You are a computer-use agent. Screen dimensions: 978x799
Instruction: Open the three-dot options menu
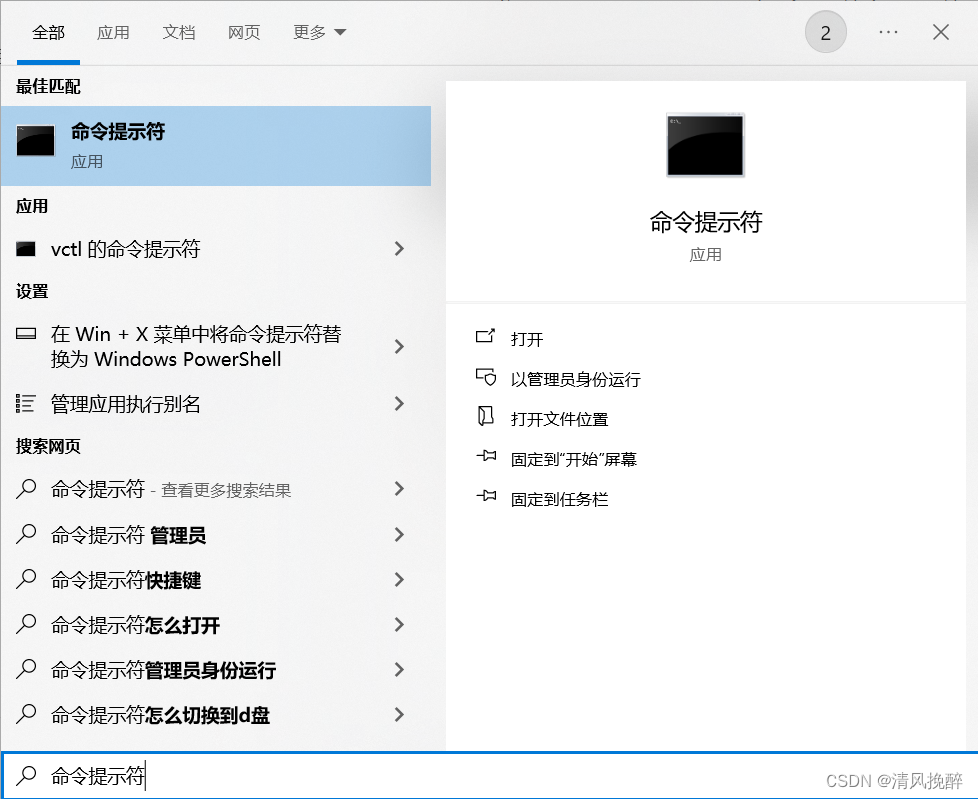coord(888,32)
